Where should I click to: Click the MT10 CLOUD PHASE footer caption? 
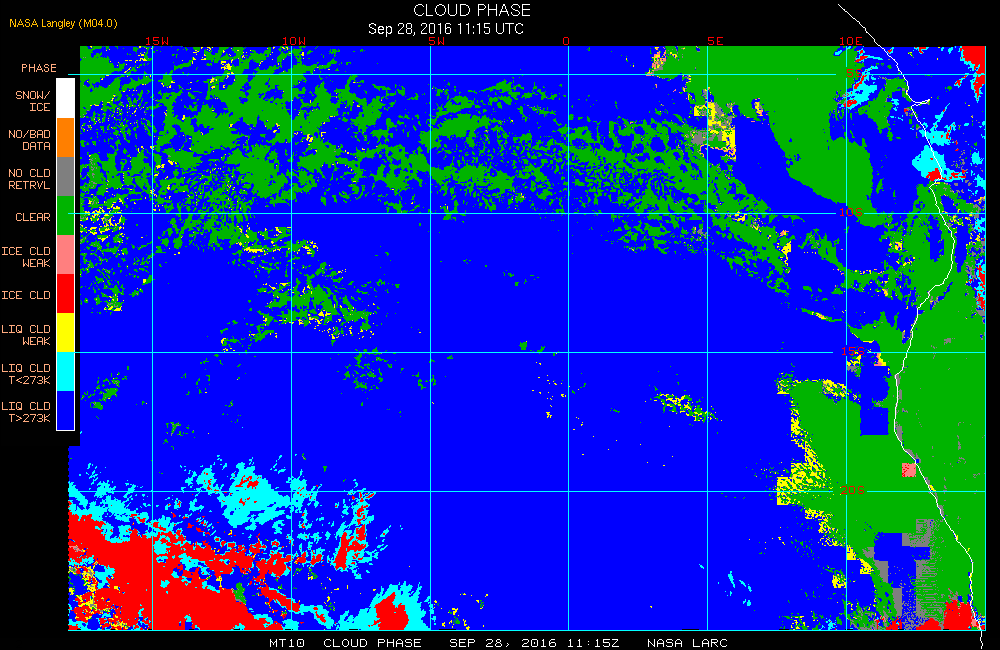tap(345, 643)
